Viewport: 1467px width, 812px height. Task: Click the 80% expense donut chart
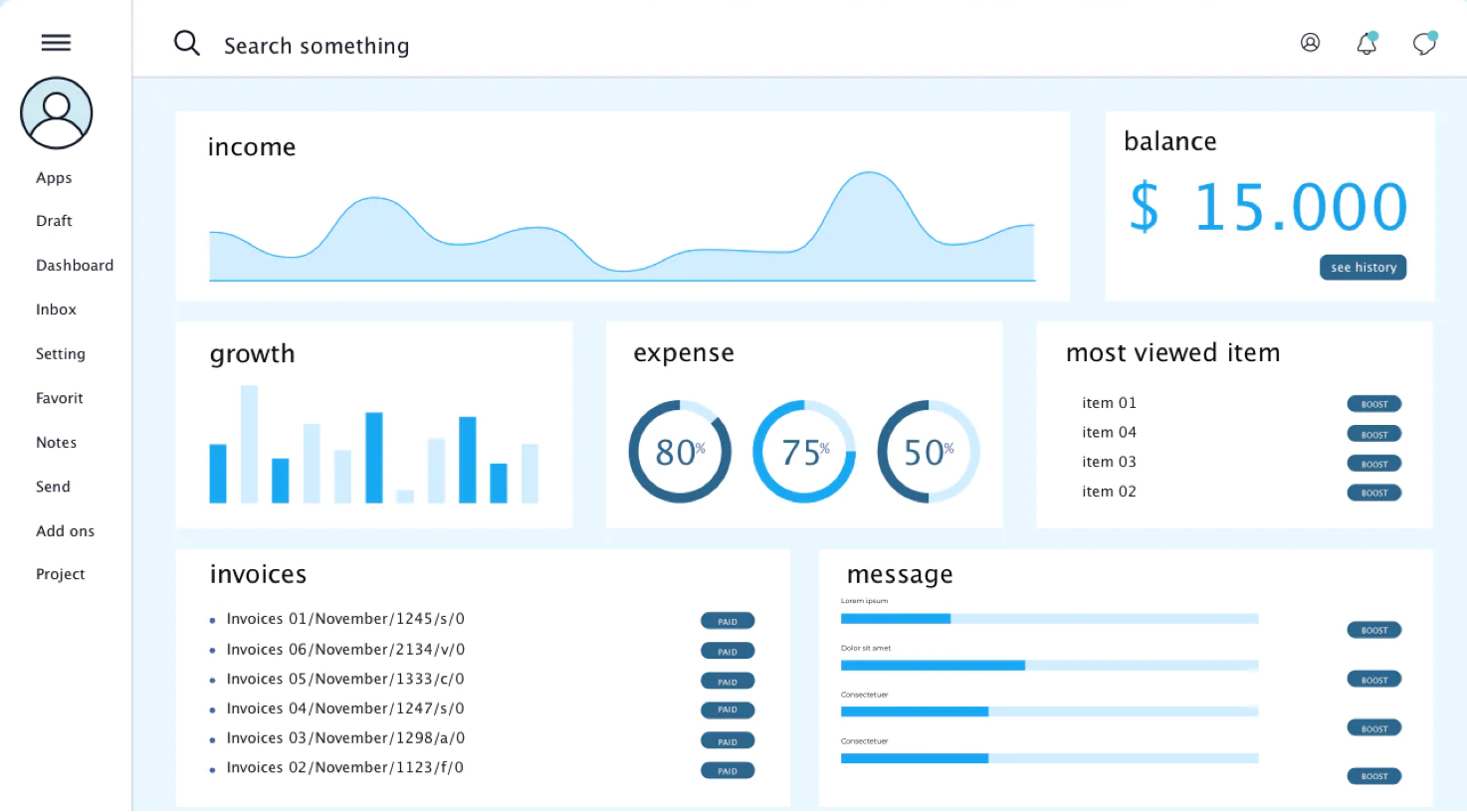pos(680,452)
